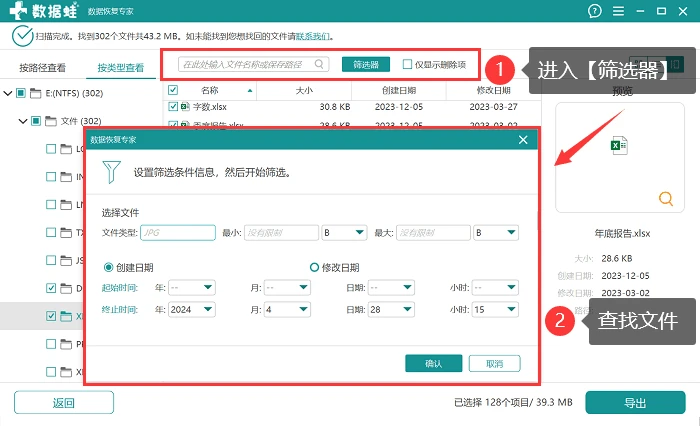Click the 年底报告.xlsx name in the preview pane
Screen dimensions: 700x426
pyautogui.click(x=622, y=233)
